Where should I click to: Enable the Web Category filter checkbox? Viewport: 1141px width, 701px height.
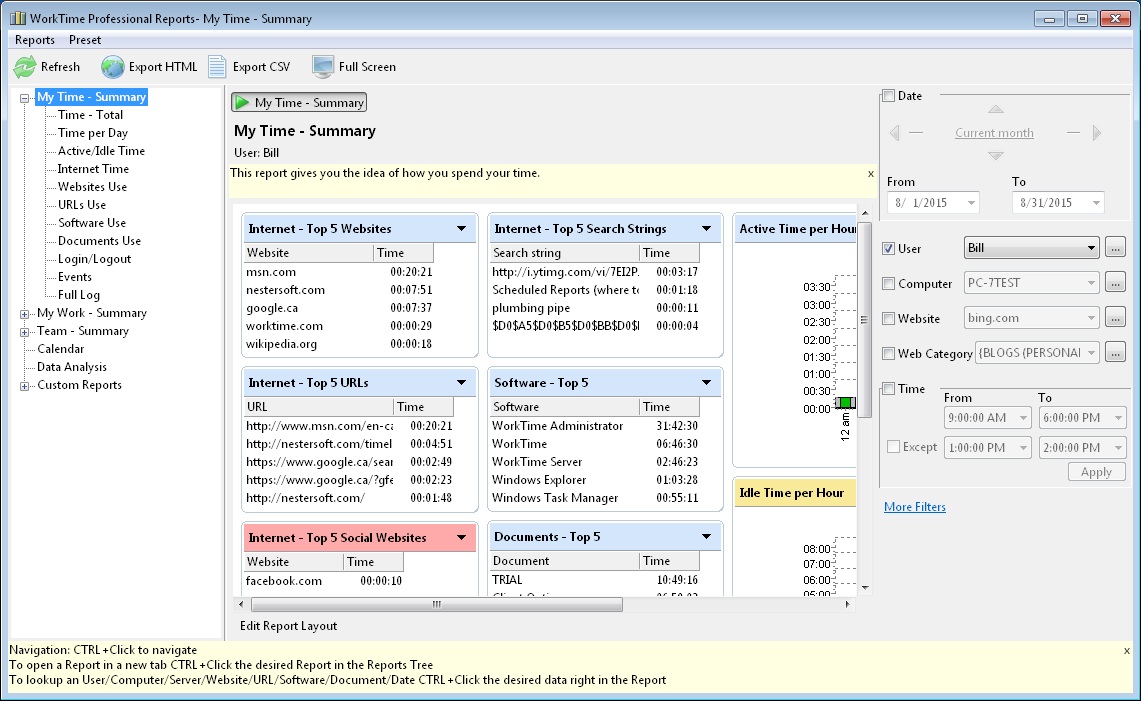[x=888, y=353]
